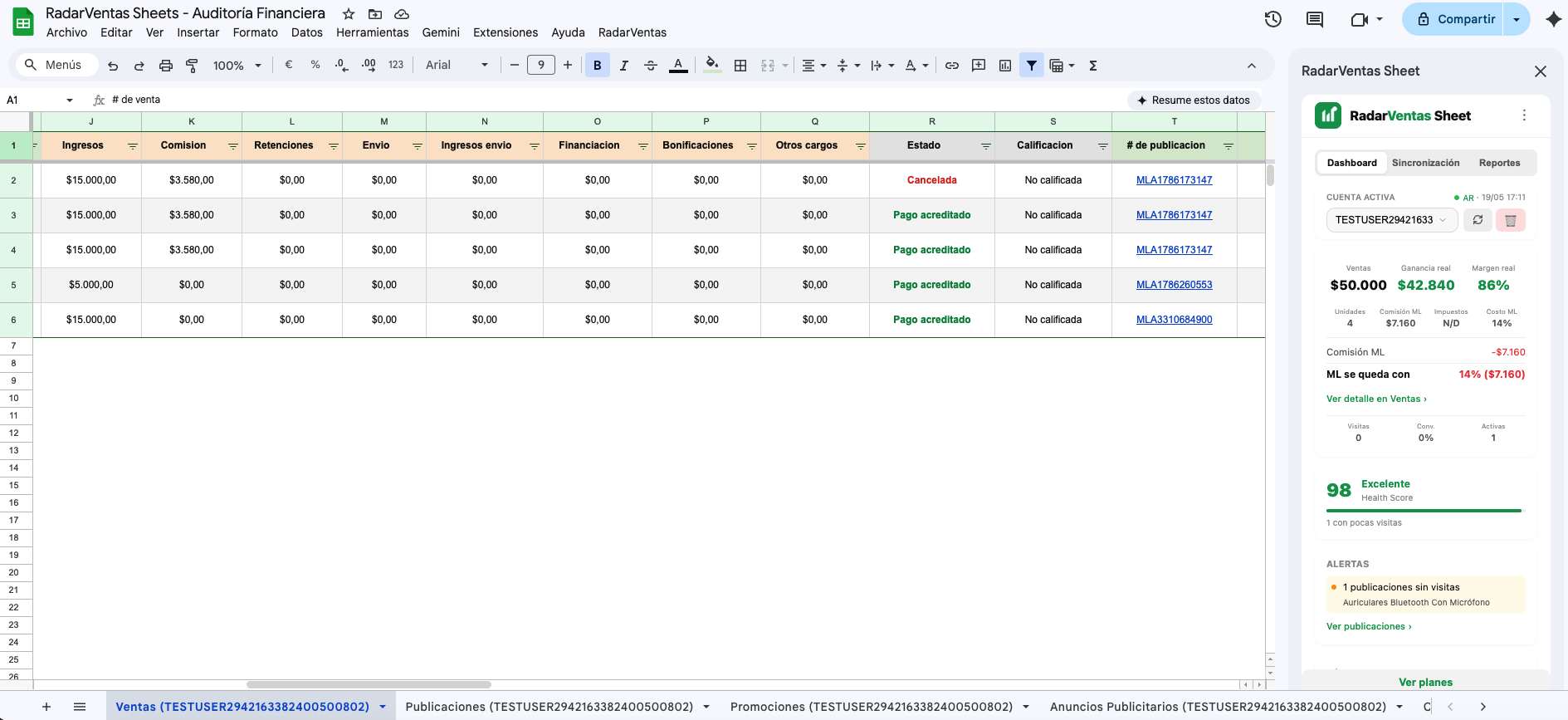Click the horizontal scrollbar thumb
Viewport: 1568px width, 720px height.
tap(369, 685)
